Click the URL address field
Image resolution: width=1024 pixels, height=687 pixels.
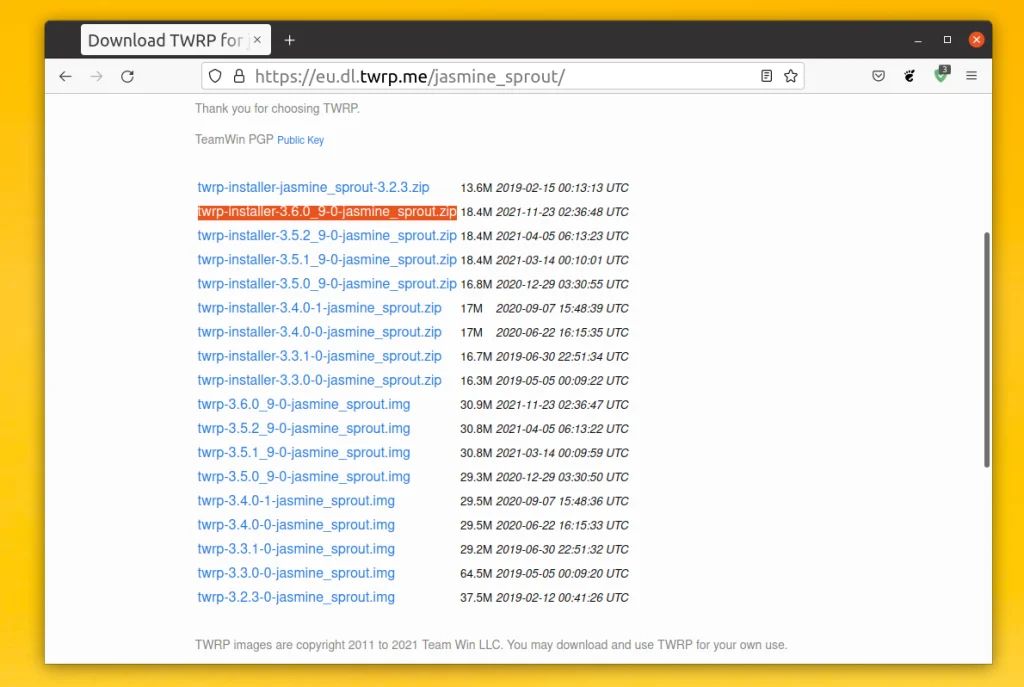pos(500,76)
